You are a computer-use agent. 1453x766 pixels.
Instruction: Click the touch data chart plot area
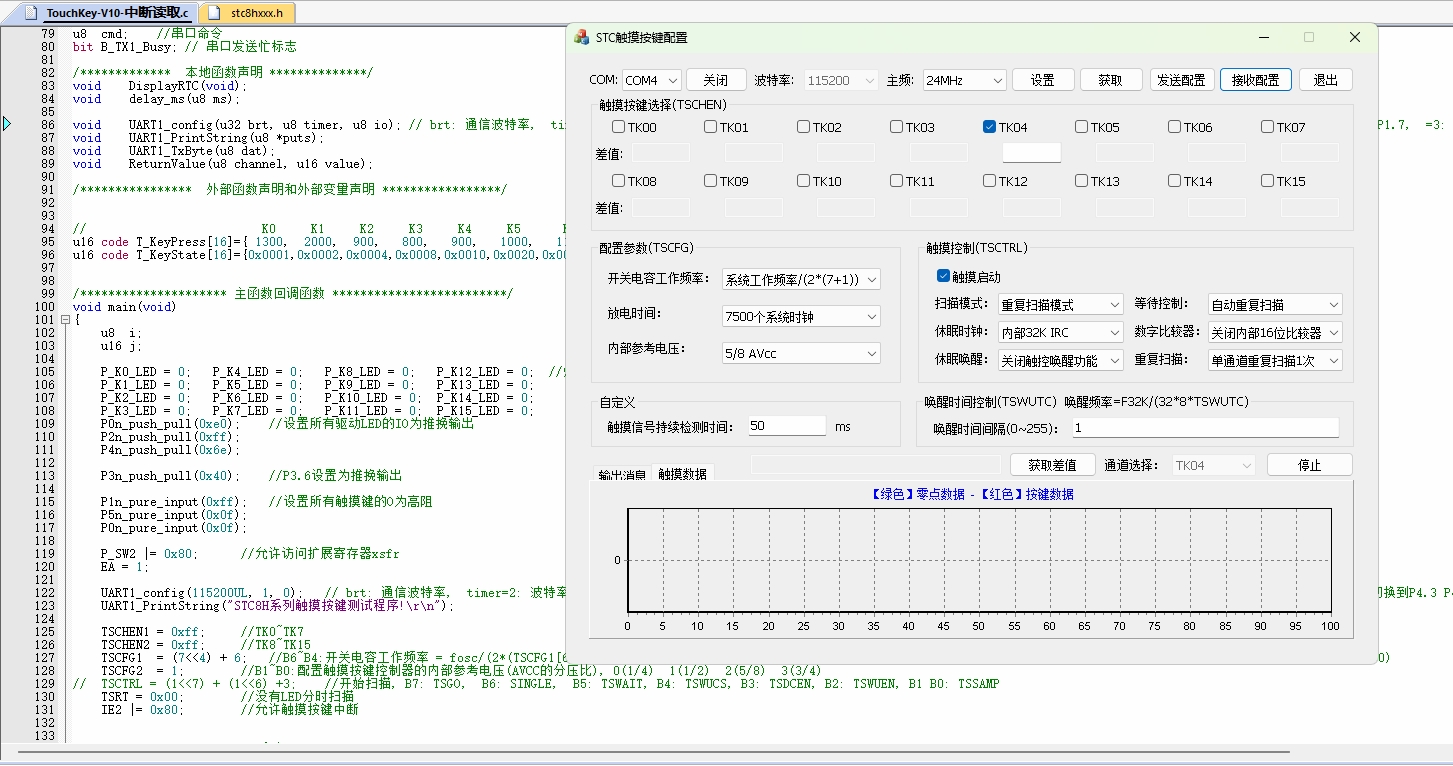(979, 560)
